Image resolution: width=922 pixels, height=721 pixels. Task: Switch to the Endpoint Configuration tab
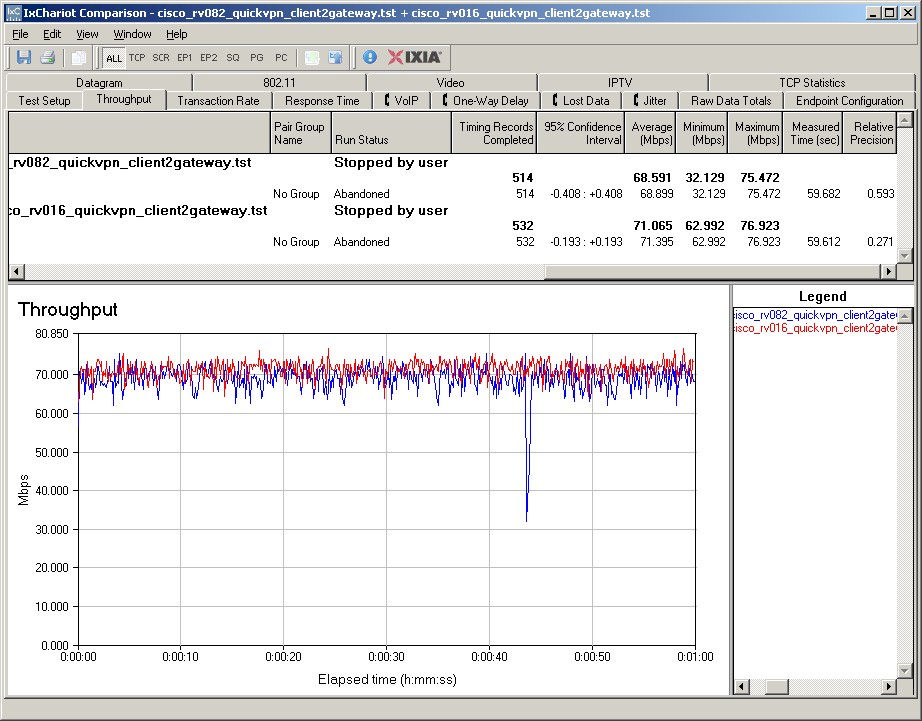[x=849, y=101]
